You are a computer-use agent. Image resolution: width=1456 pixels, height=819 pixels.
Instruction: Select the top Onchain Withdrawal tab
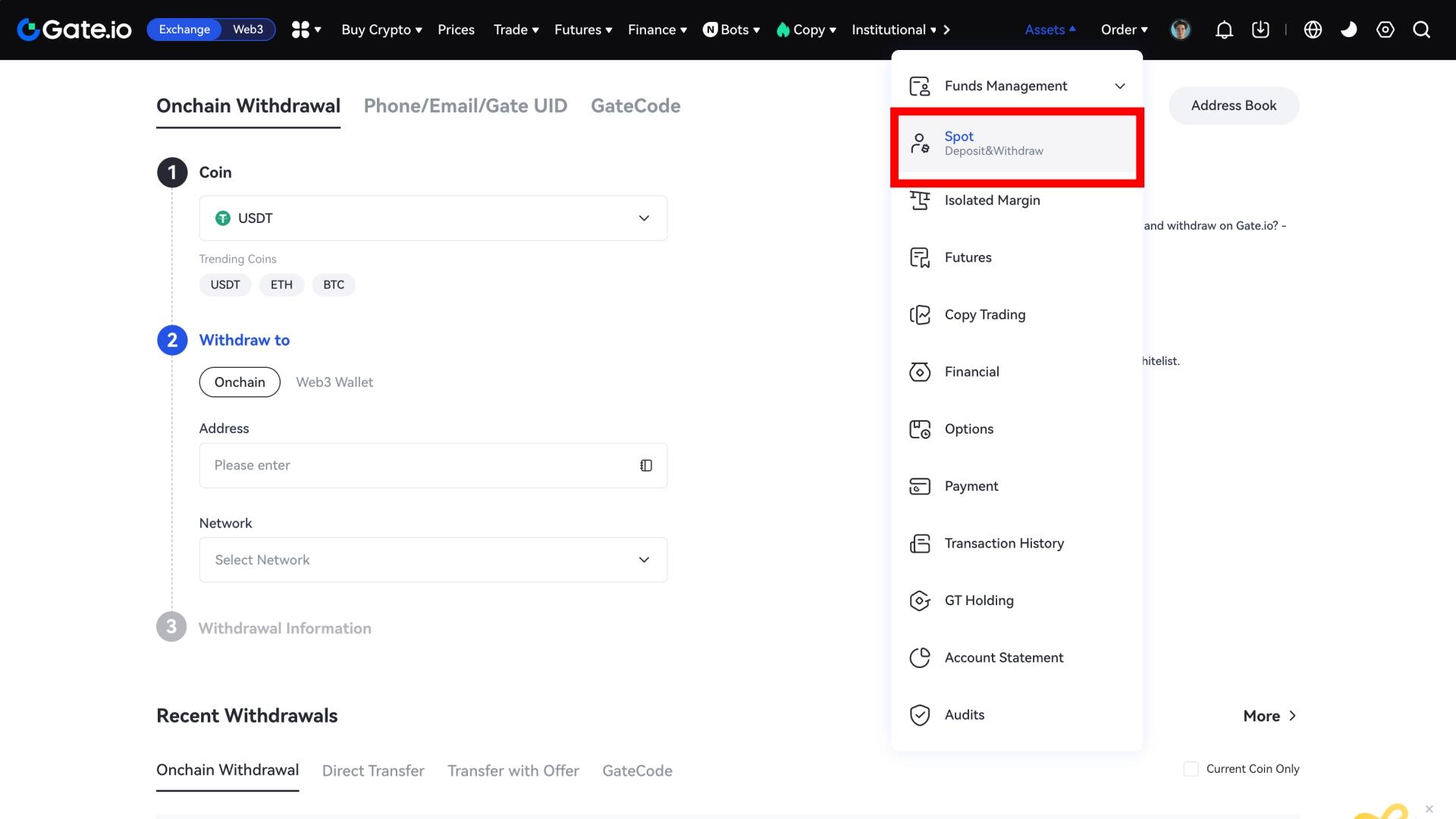pos(248,105)
